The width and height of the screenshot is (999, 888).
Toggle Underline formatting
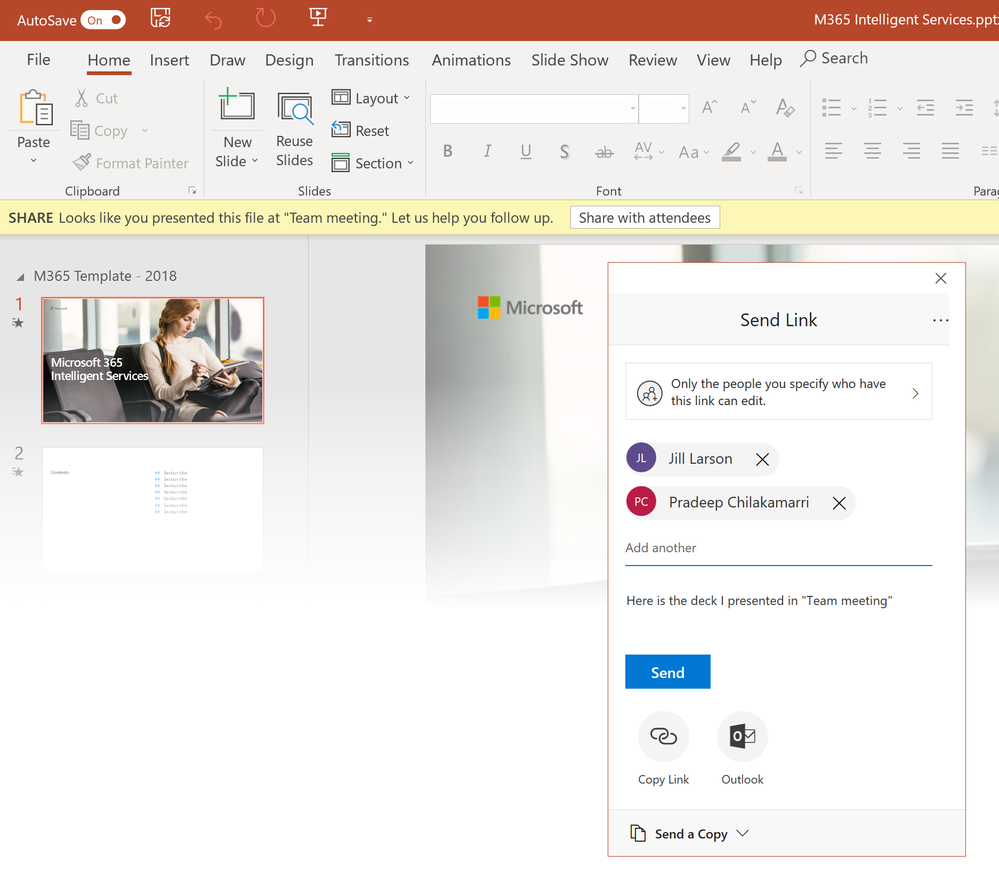click(x=526, y=152)
